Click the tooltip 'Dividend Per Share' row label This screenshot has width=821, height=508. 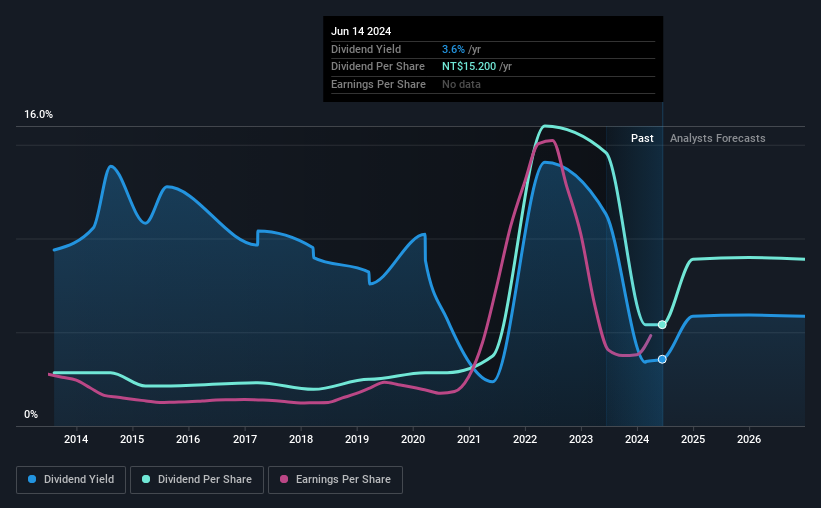tap(378, 67)
